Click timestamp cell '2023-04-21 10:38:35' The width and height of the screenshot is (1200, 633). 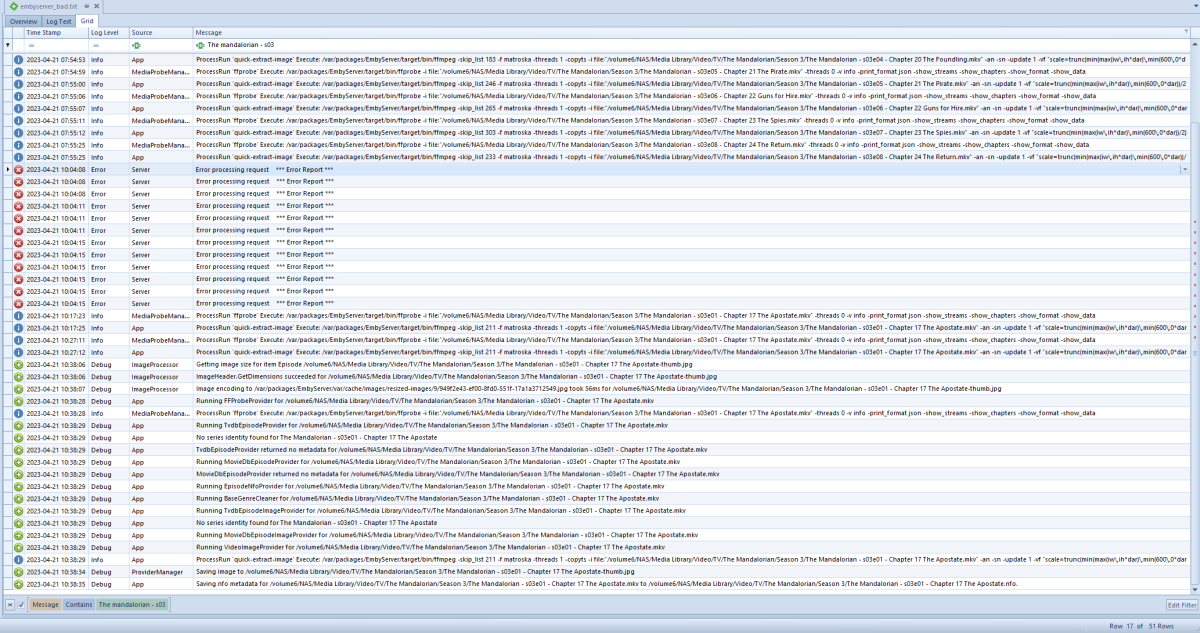pyautogui.click(x=56, y=583)
